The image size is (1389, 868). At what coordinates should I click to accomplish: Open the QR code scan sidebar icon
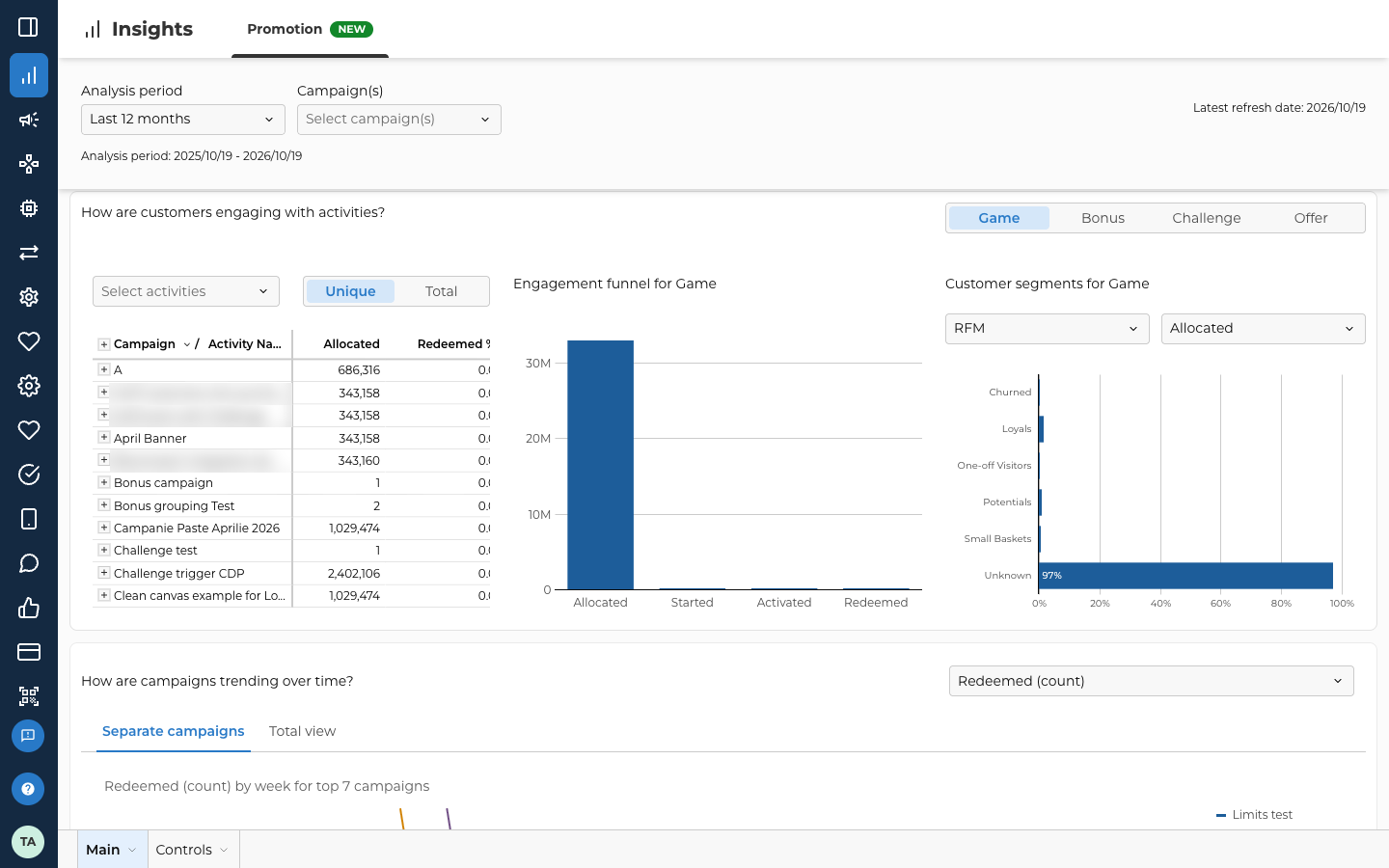coord(29,696)
